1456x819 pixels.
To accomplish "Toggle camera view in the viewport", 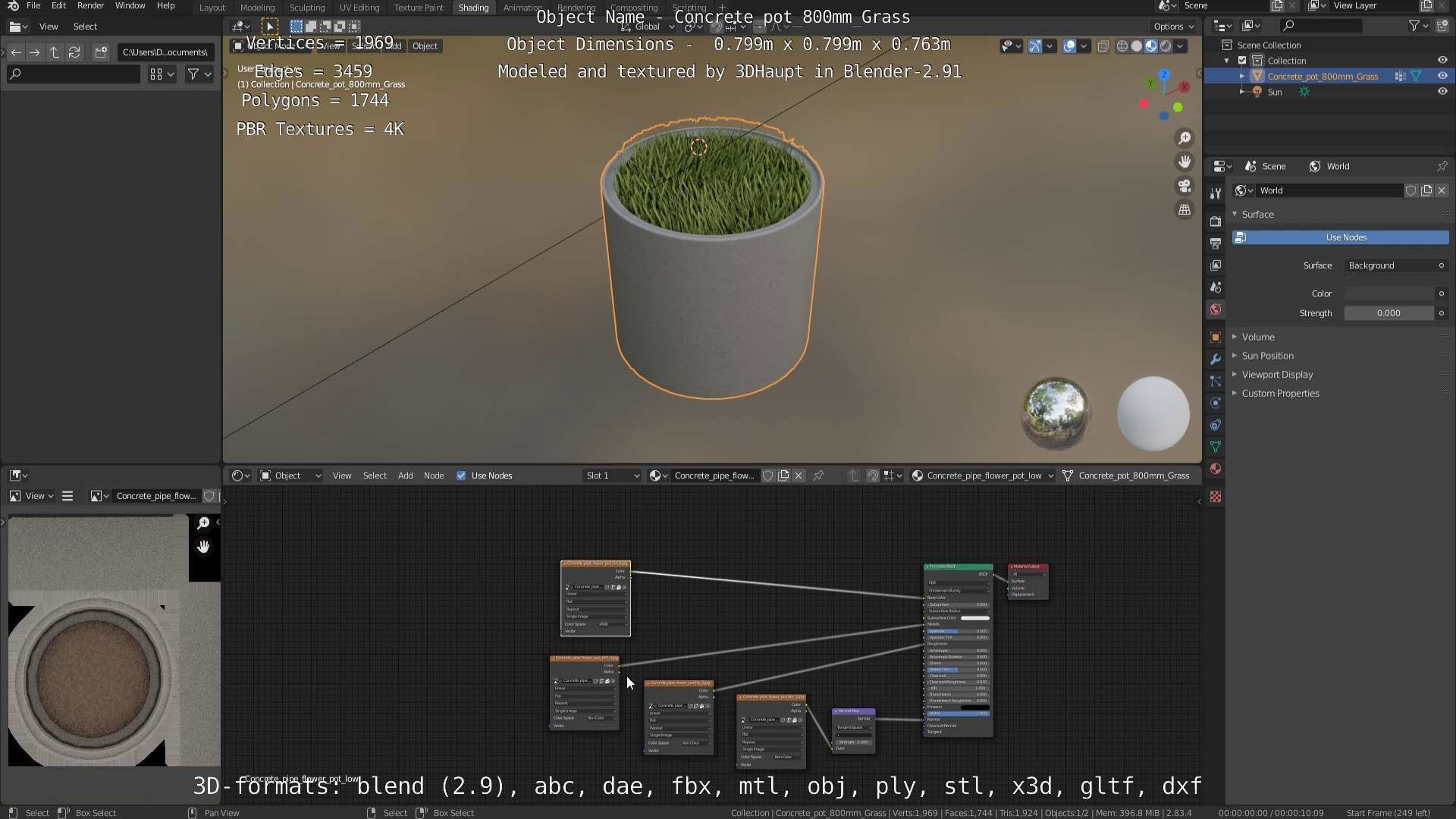I will pyautogui.click(x=1185, y=186).
